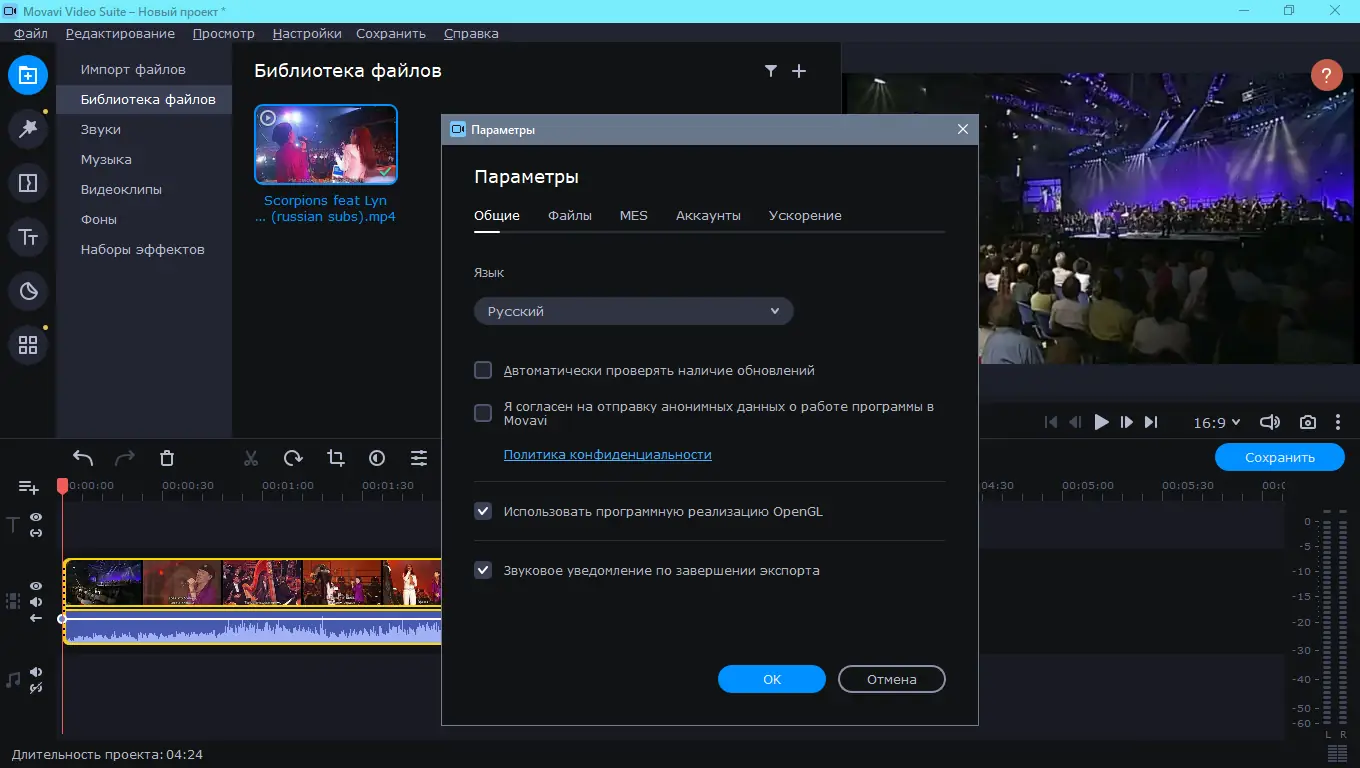1360x768 pixels.
Task: Open the Справка menu
Action: (471, 33)
